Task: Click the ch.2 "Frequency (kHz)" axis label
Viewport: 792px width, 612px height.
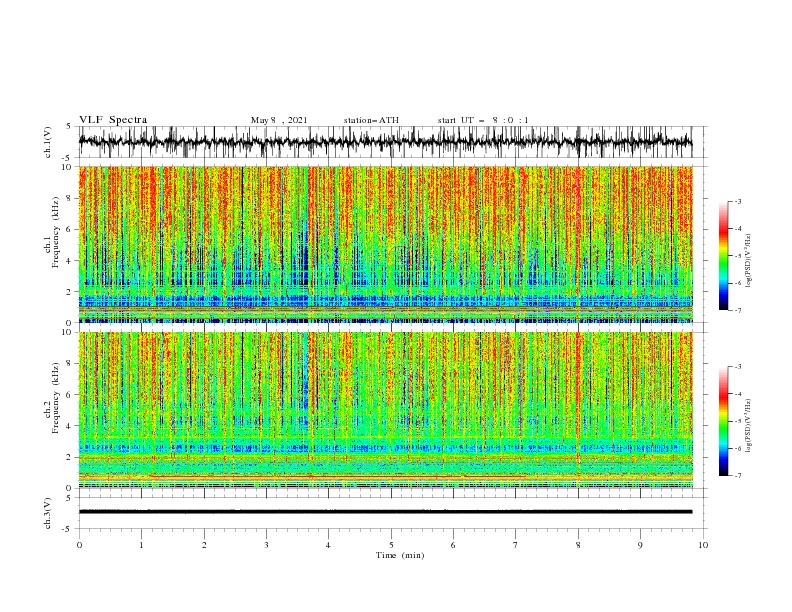Action: [56, 397]
